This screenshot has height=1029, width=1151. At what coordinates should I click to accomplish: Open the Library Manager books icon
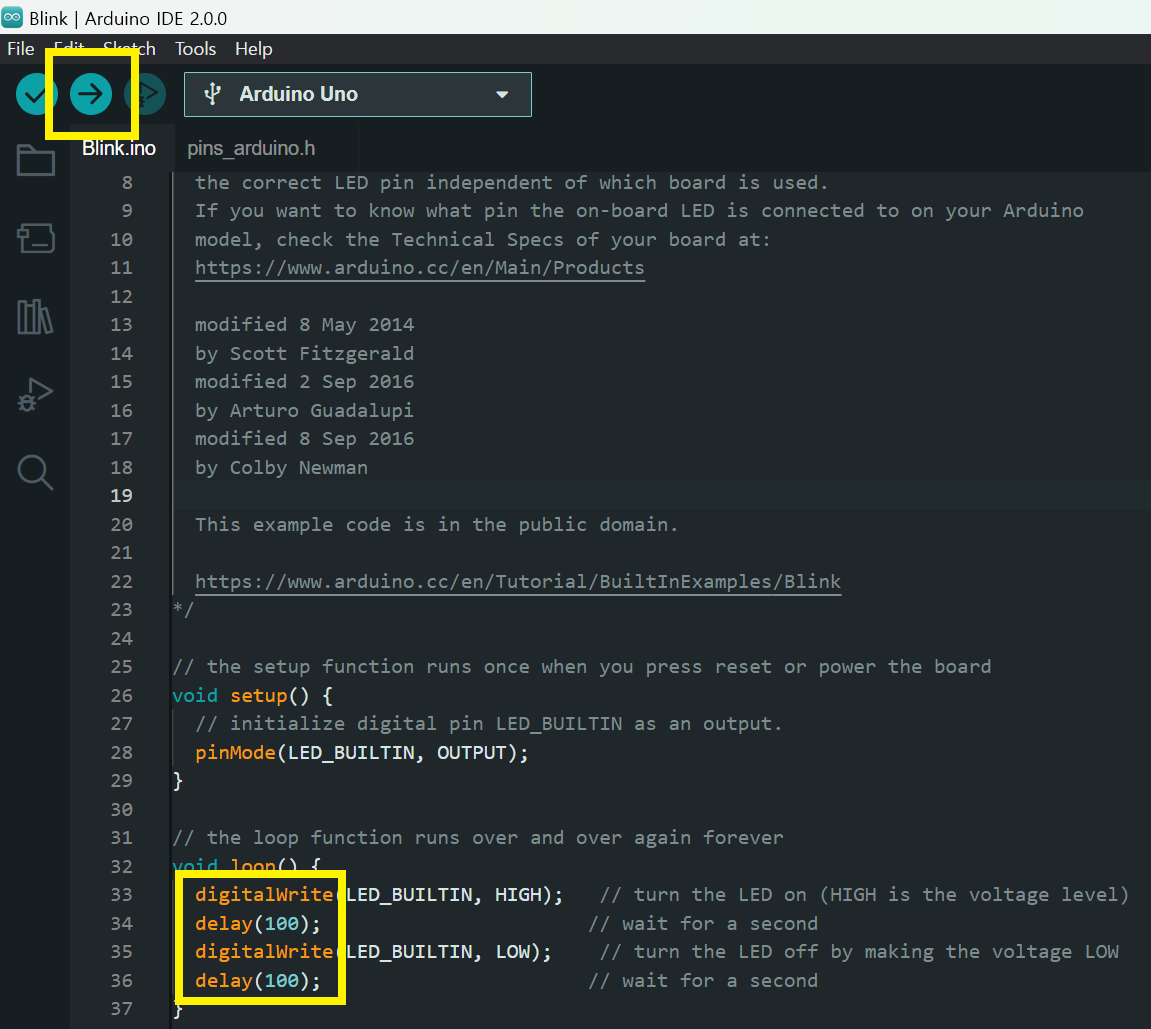(x=35, y=316)
